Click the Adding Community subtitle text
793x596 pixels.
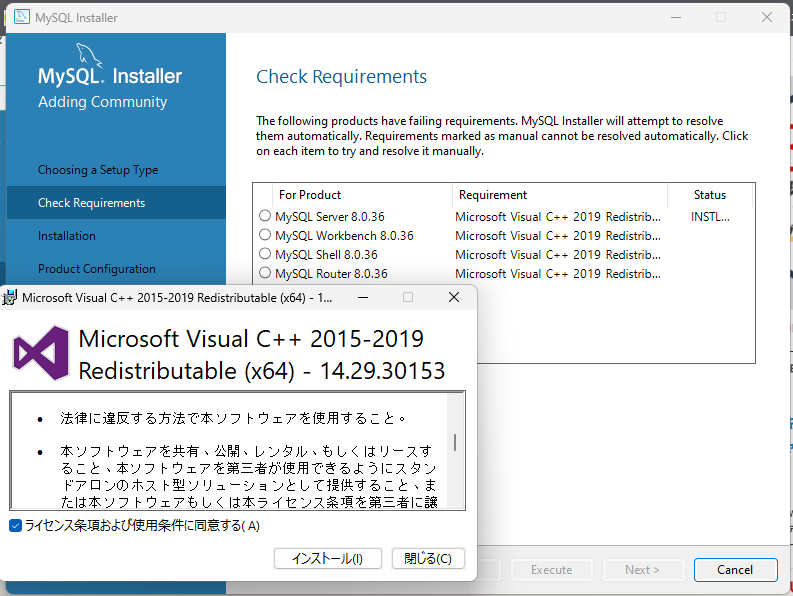(x=103, y=102)
